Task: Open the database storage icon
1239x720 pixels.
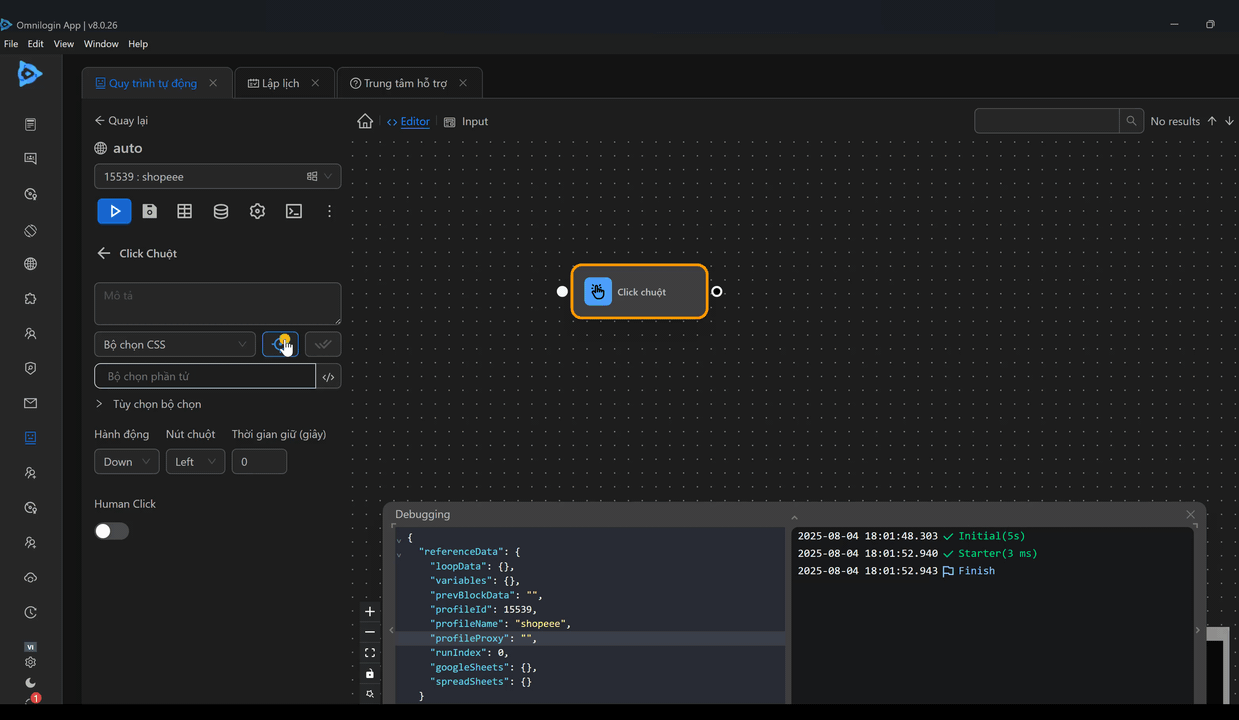Action: click(221, 211)
